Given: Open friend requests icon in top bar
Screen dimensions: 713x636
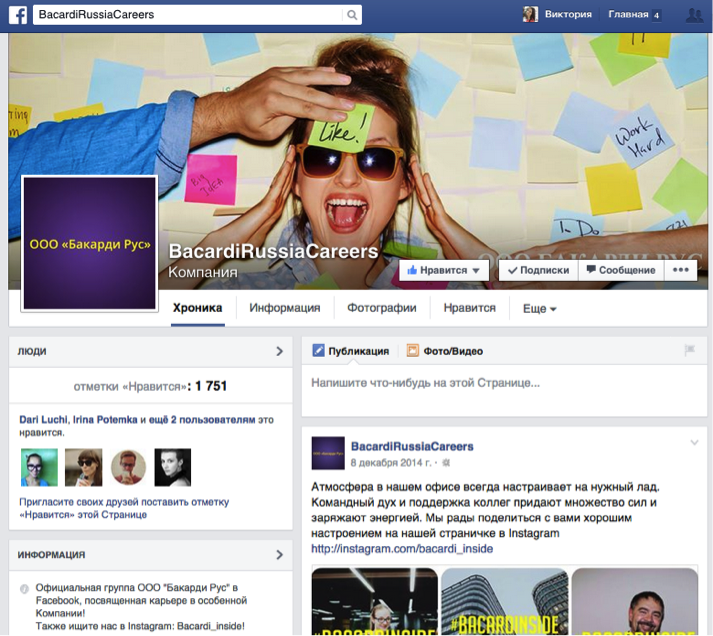Looking at the screenshot, I should (694, 15).
